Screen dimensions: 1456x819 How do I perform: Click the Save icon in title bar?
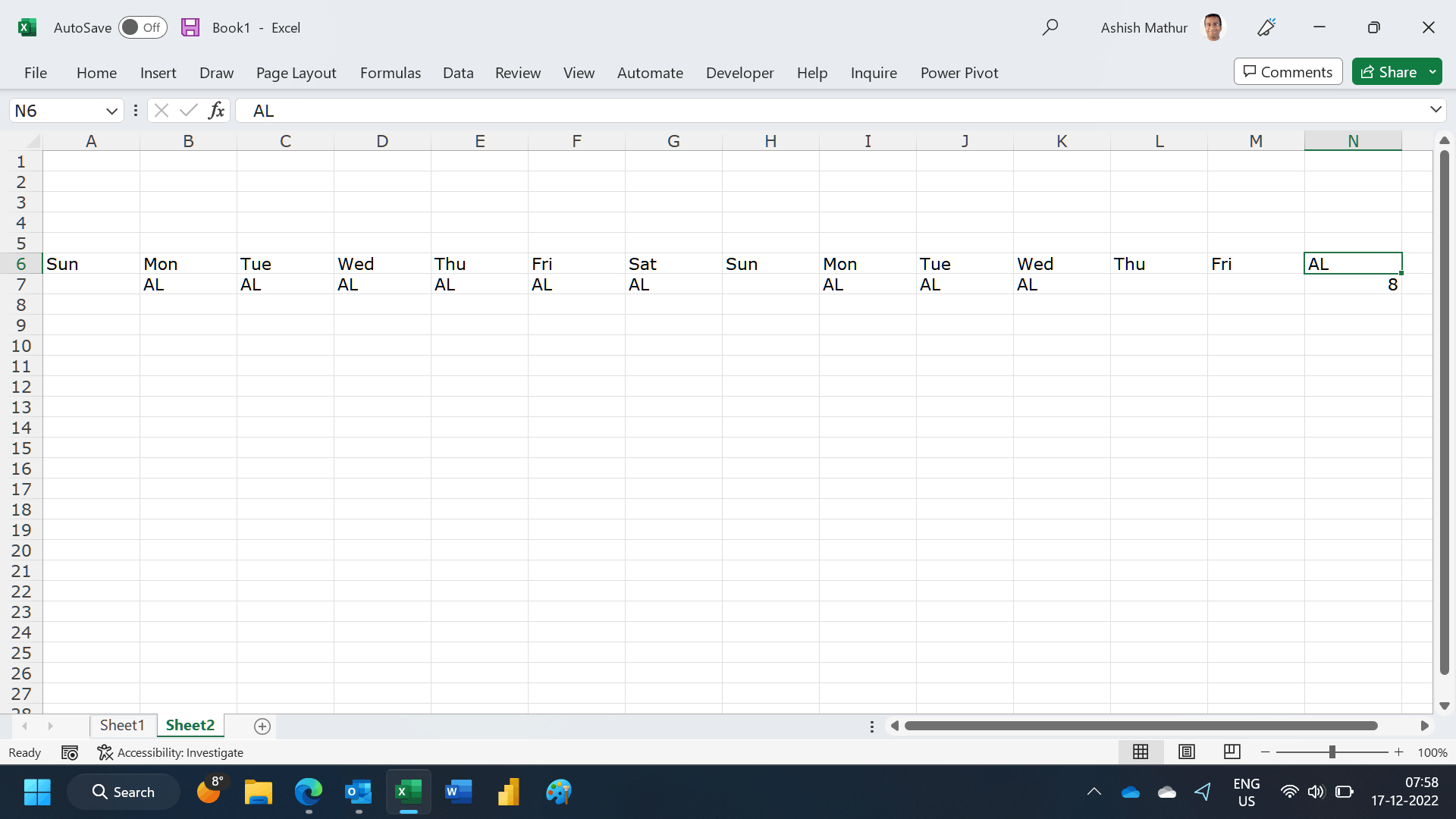click(x=190, y=28)
